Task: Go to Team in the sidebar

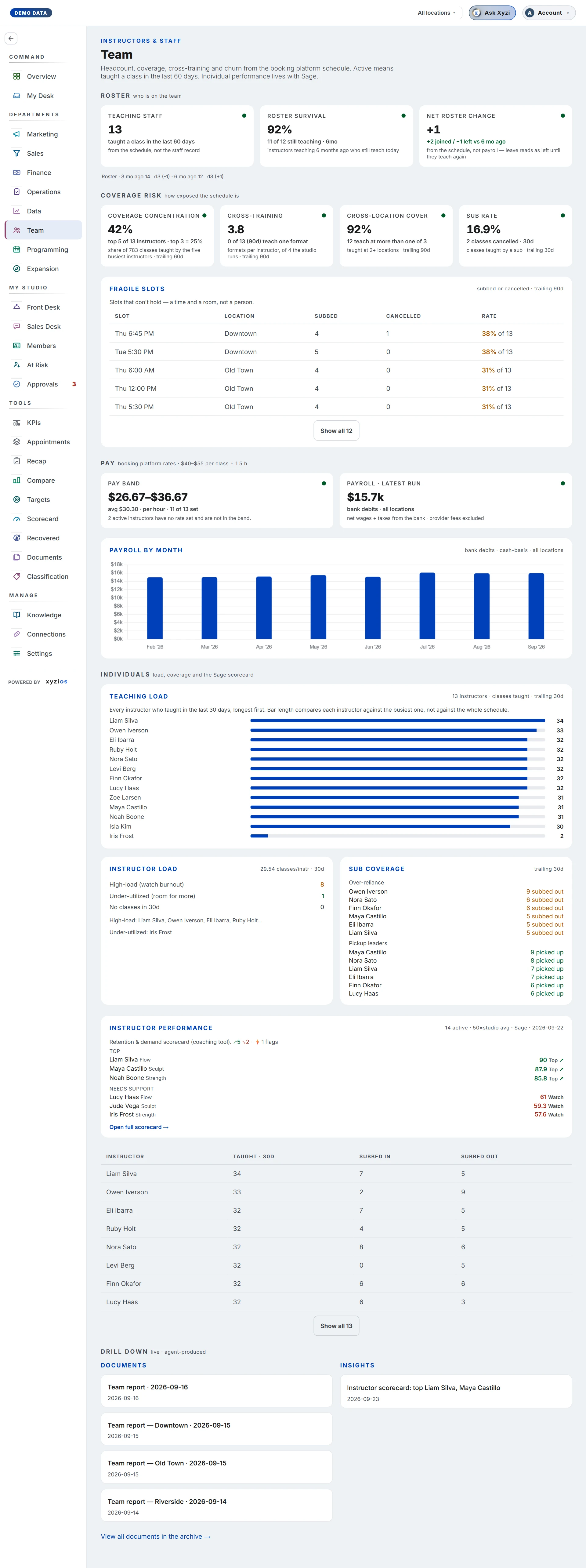Action: [x=43, y=230]
